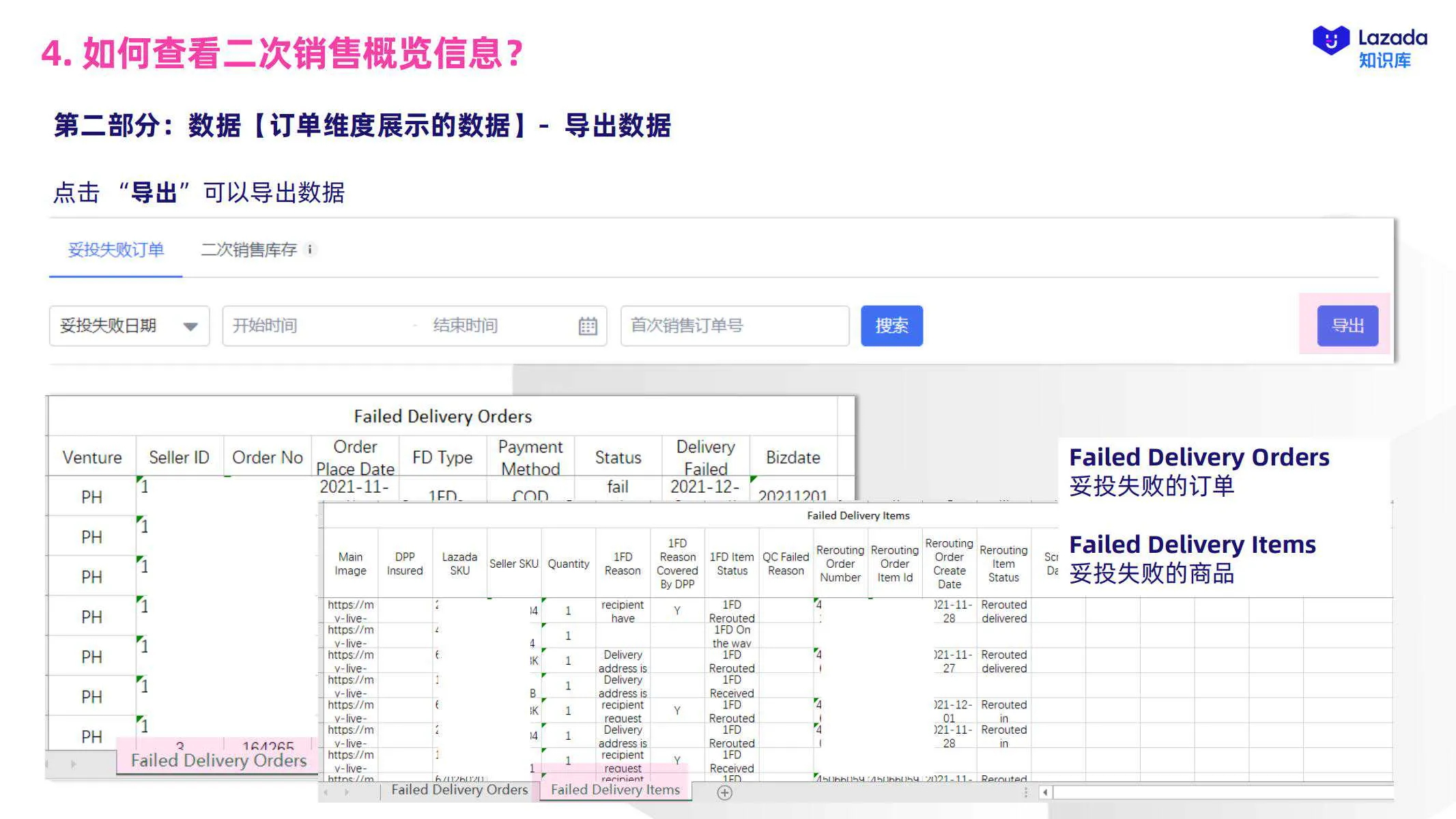Open the Failed Delivery Orders sheet tab

pyautogui.click(x=459, y=790)
